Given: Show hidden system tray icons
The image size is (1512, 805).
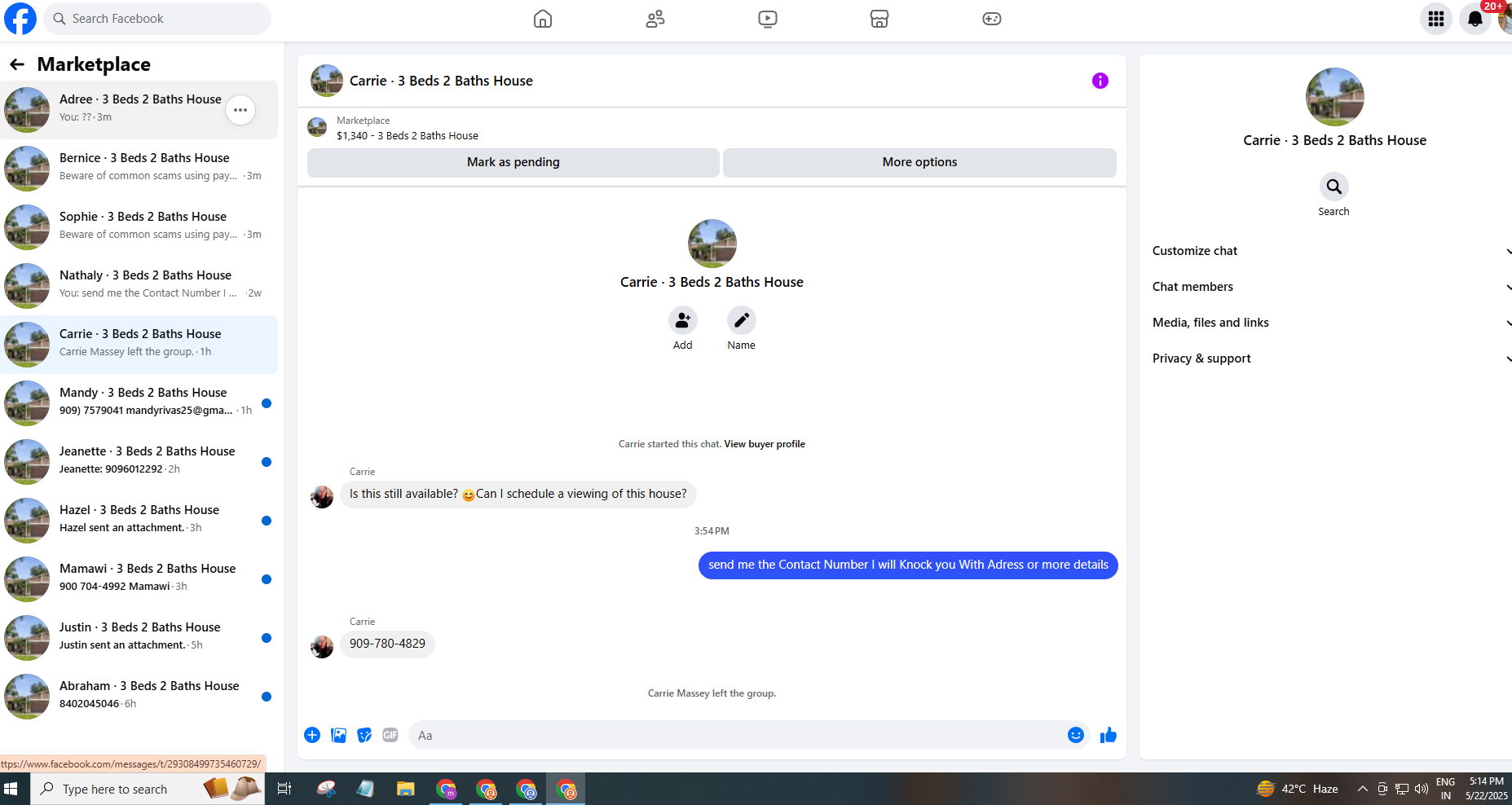Looking at the screenshot, I should coord(1362,789).
